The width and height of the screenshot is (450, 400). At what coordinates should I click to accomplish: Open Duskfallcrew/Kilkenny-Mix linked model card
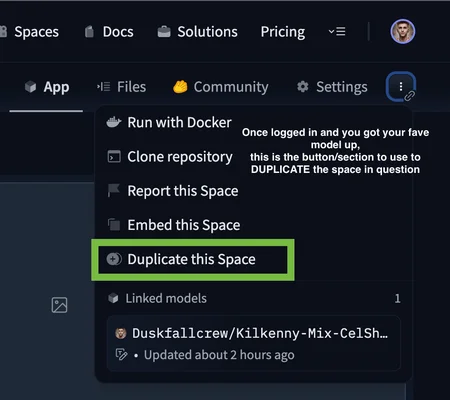(253, 343)
